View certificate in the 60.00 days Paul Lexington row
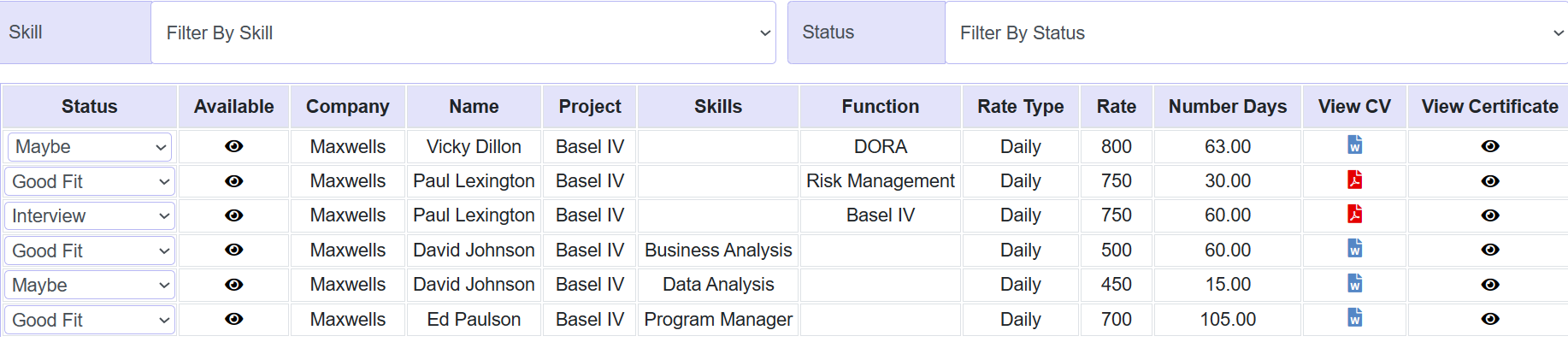The image size is (1568, 342). 1489,215
